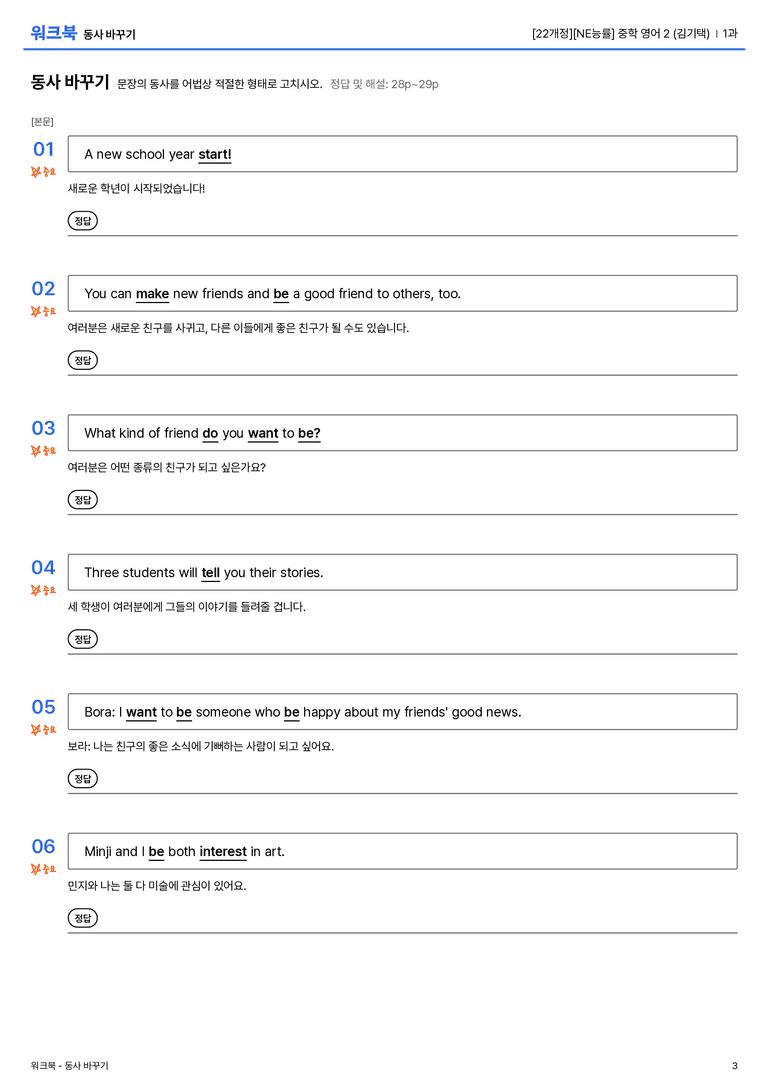The width and height of the screenshot is (768, 1087).
Task: Click the underlined word 'make' in sentence 02
Action: 152,294
